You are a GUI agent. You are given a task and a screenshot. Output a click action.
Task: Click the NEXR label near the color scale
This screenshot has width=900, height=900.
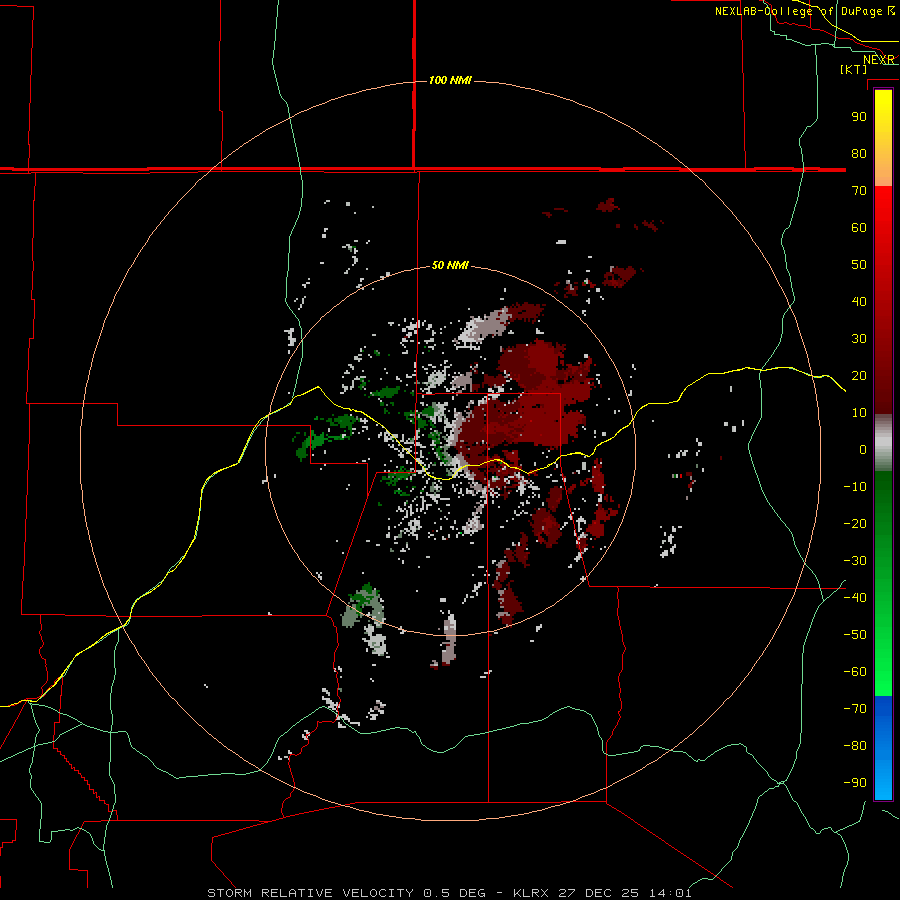[x=879, y=60]
